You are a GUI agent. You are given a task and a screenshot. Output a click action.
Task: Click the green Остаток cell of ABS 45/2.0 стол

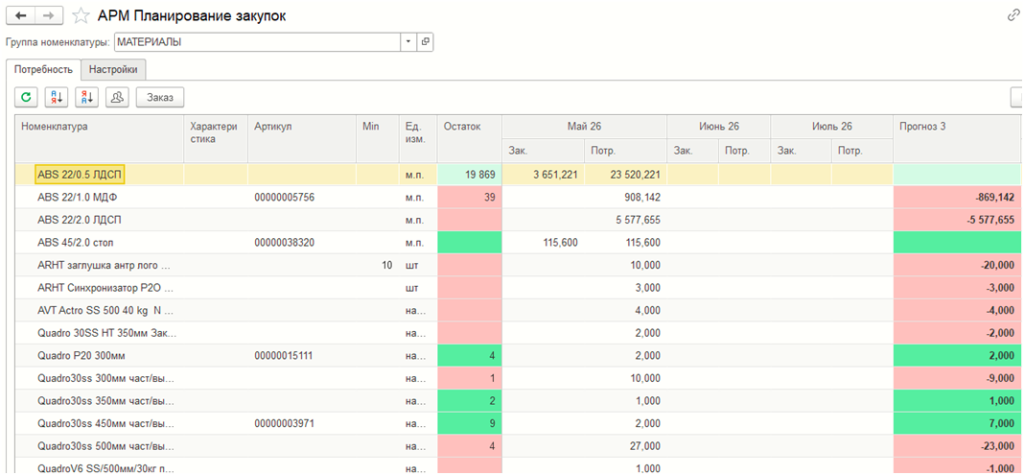469,242
